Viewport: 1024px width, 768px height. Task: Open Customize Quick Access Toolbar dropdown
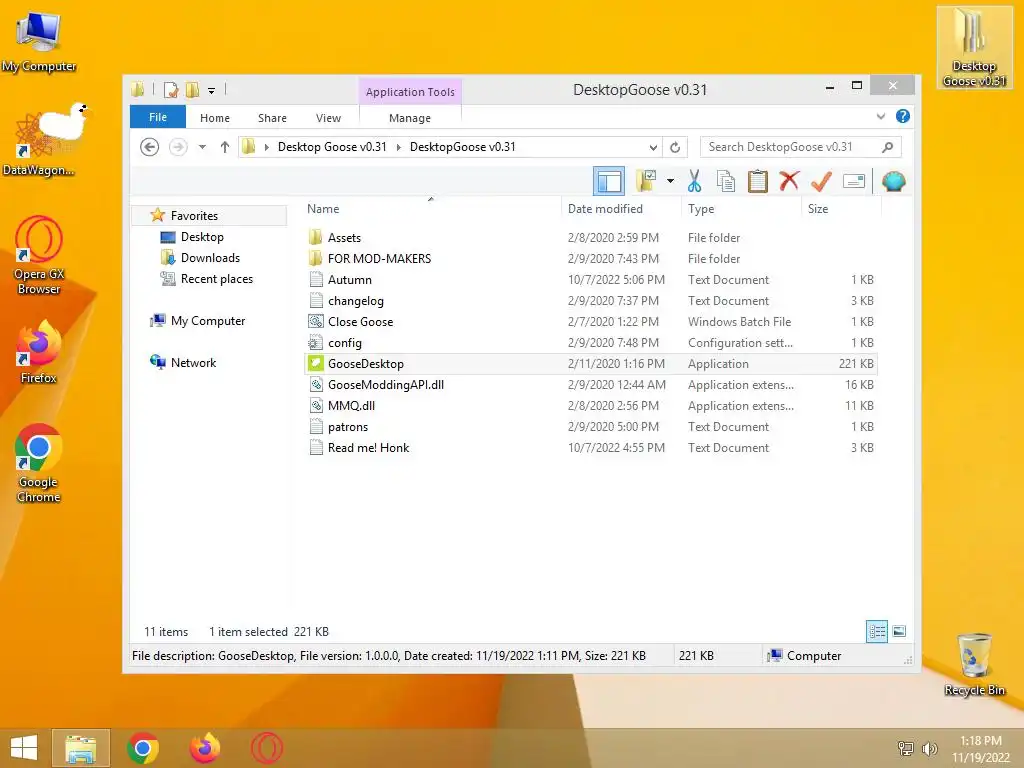(212, 91)
